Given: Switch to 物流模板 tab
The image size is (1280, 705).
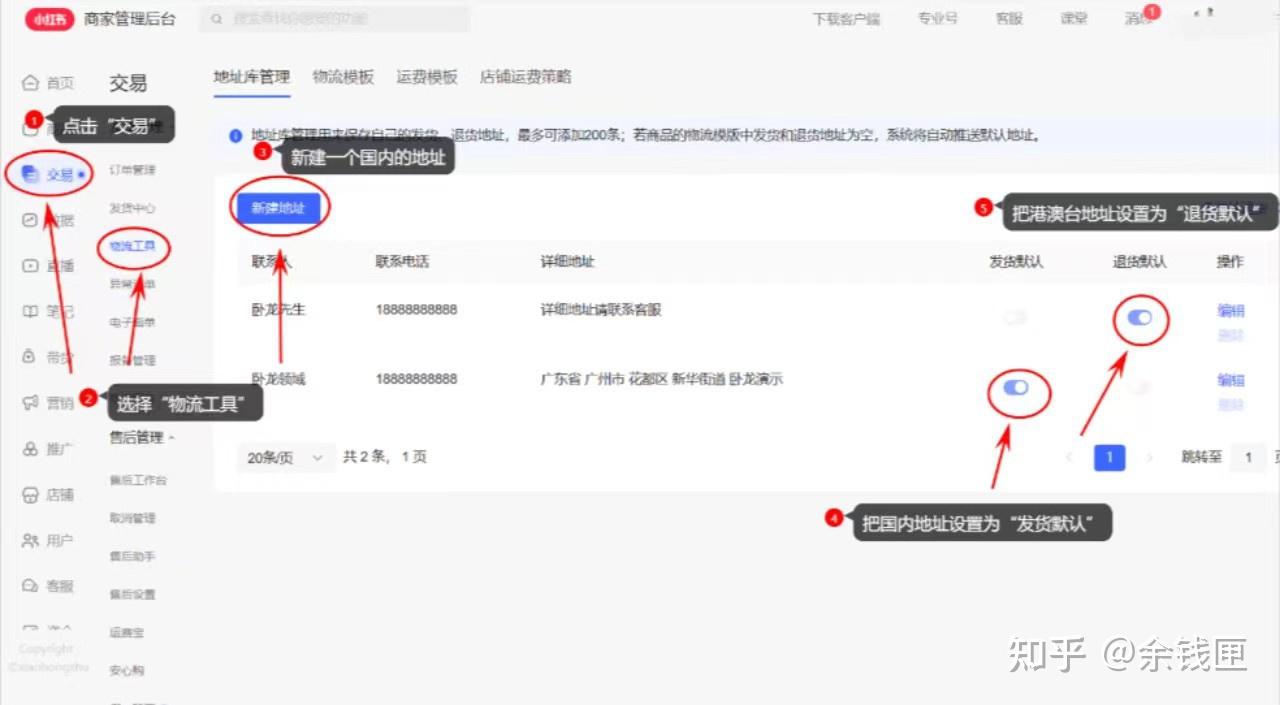Looking at the screenshot, I should tap(343, 77).
